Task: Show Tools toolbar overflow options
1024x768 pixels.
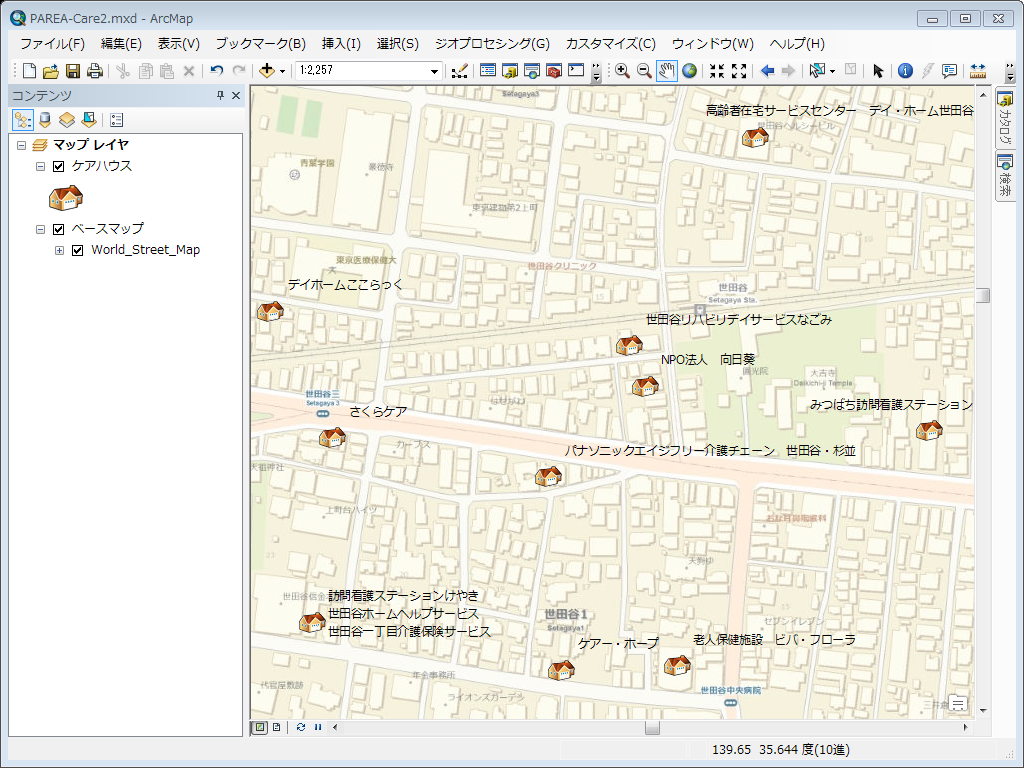Action: [x=1010, y=71]
